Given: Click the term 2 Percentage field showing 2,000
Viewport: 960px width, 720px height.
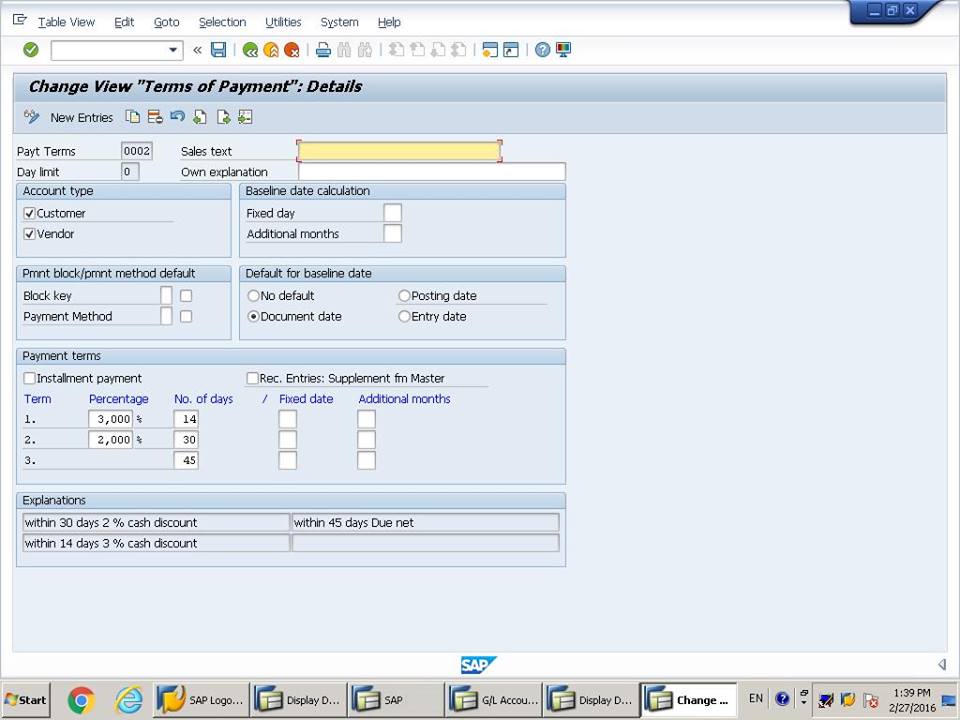Looking at the screenshot, I should click(111, 440).
